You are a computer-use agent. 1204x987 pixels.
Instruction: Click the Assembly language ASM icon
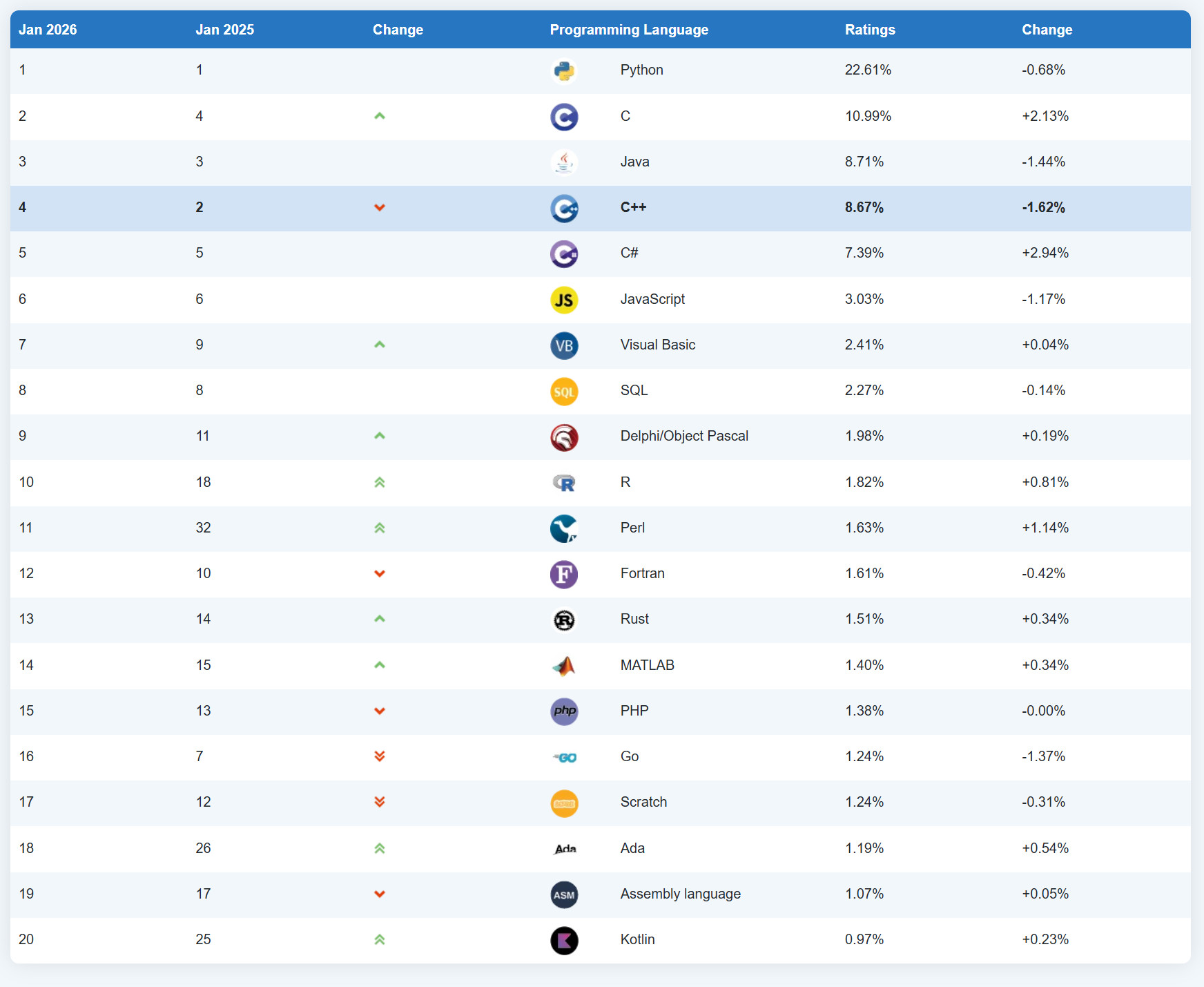point(564,894)
